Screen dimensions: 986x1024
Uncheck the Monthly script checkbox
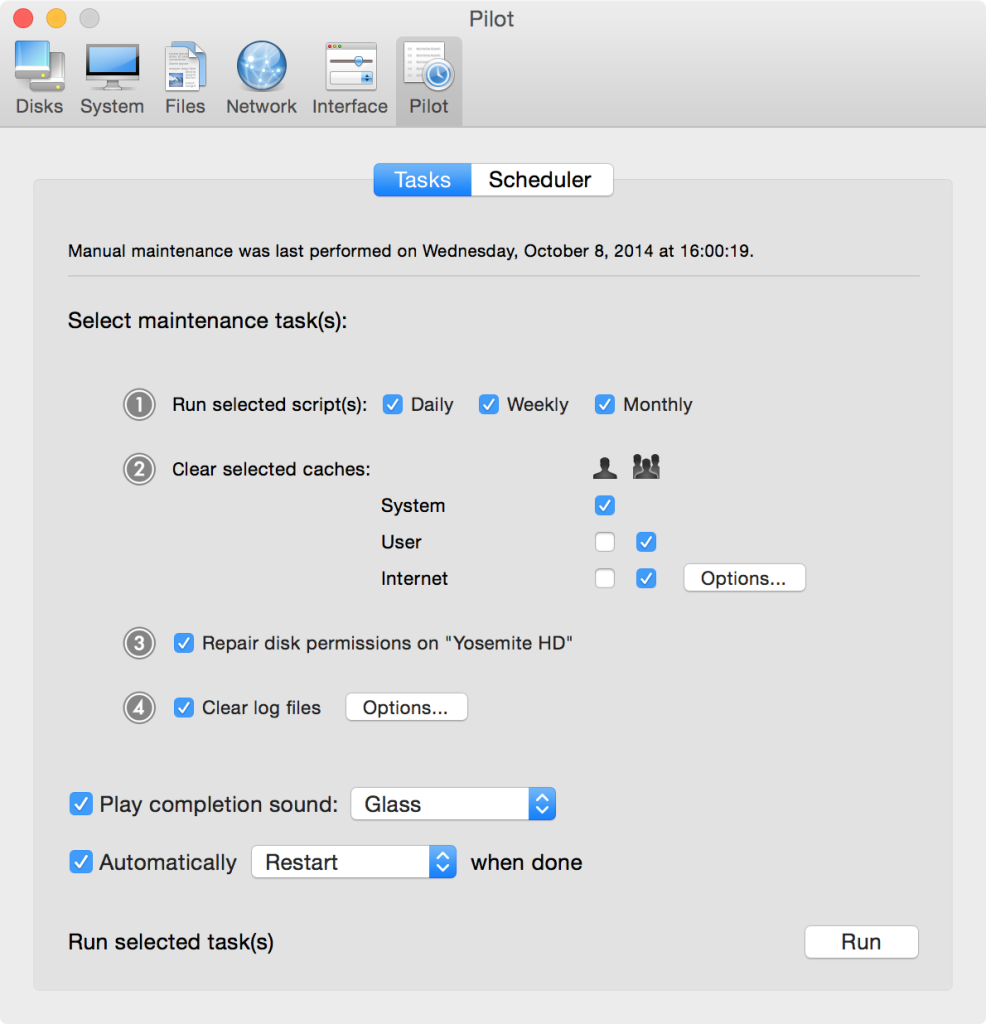[x=605, y=404]
